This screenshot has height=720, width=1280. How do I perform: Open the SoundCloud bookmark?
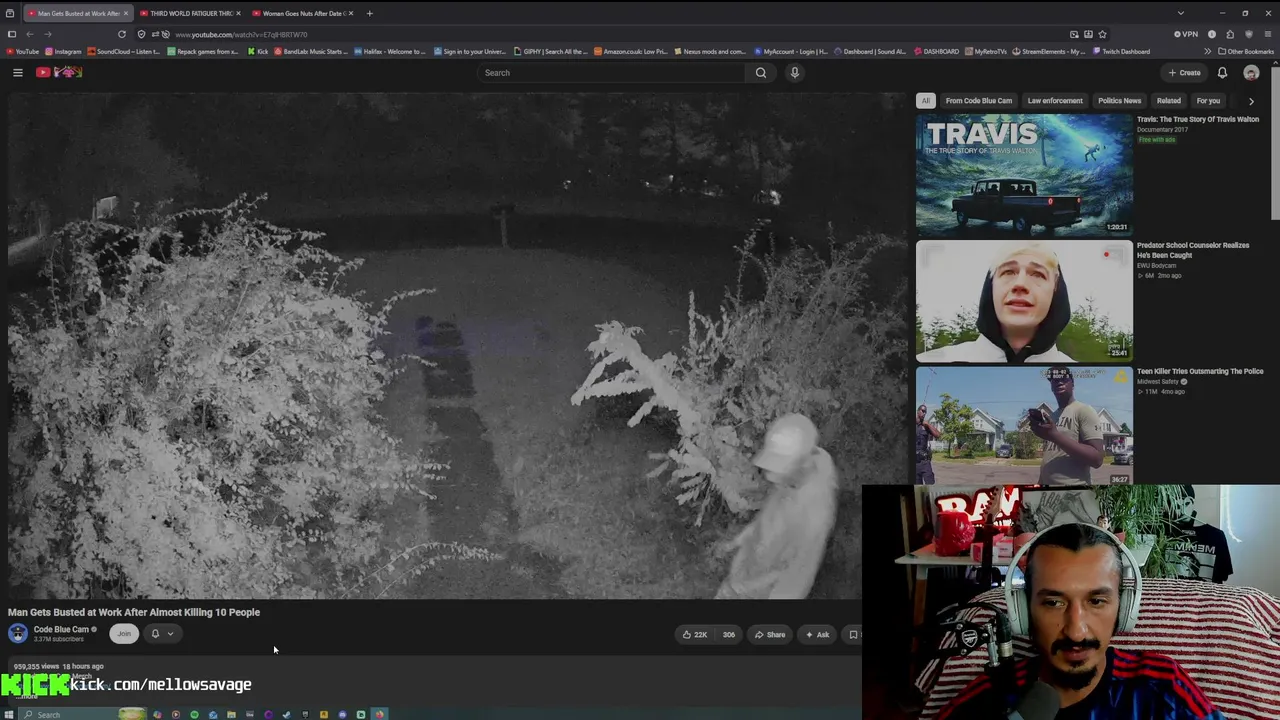click(124, 51)
